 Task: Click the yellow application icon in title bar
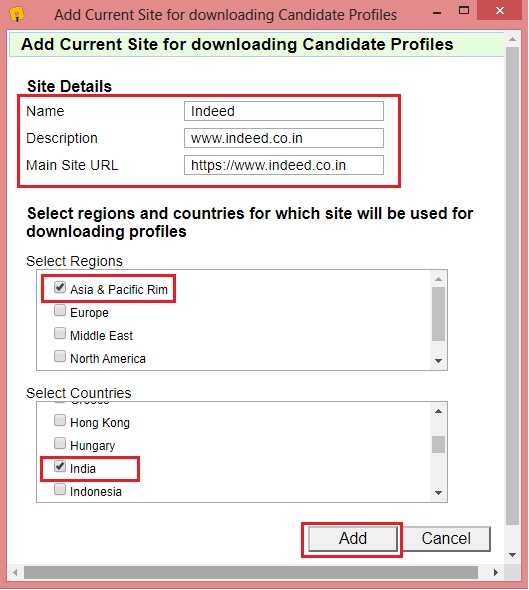[17, 14]
